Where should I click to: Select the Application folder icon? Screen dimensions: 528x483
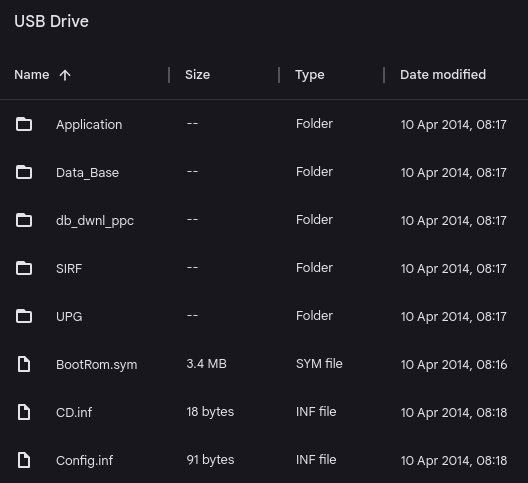(x=24, y=124)
